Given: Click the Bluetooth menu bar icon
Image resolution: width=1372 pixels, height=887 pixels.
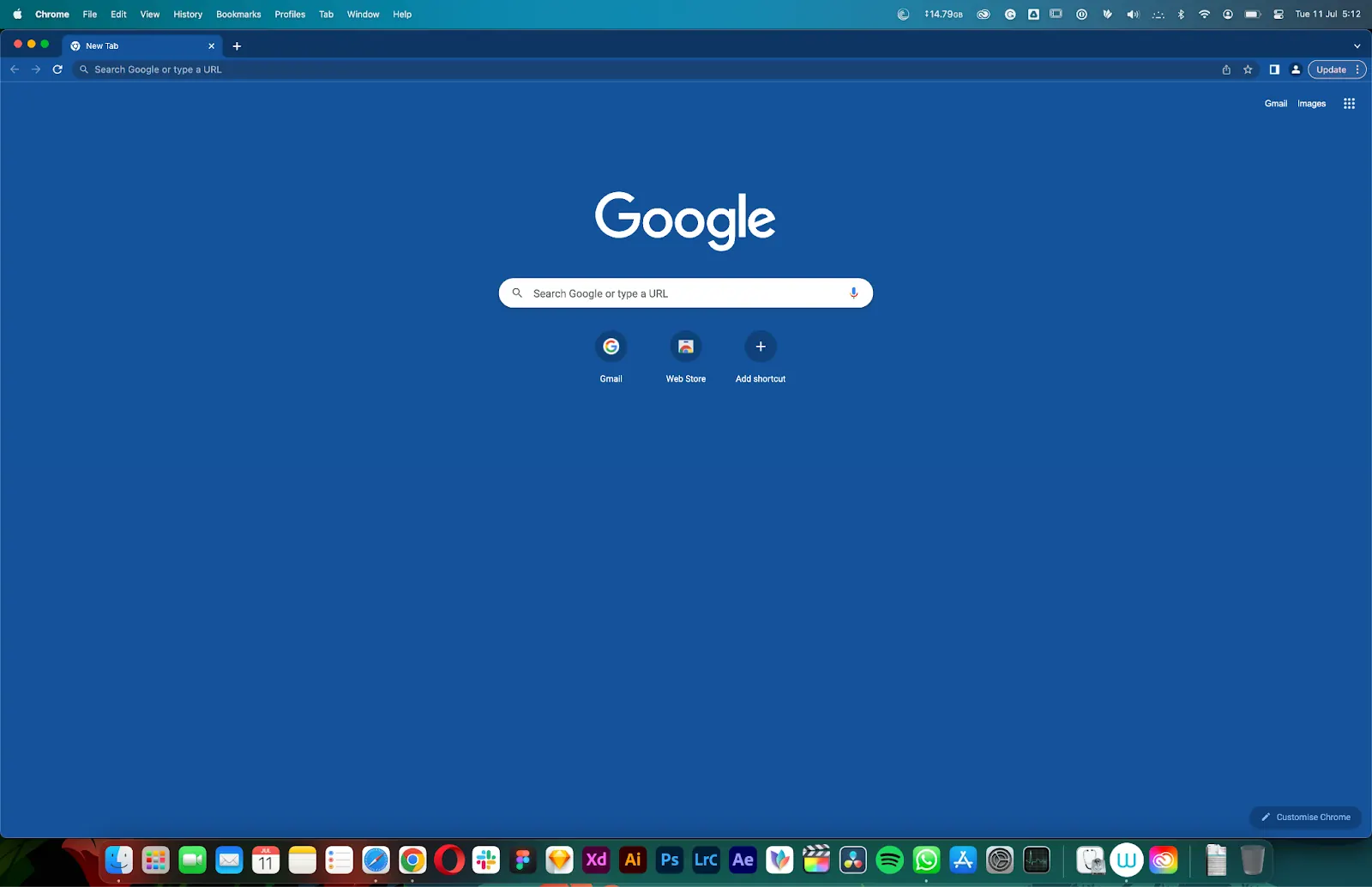Looking at the screenshot, I should (x=1181, y=15).
